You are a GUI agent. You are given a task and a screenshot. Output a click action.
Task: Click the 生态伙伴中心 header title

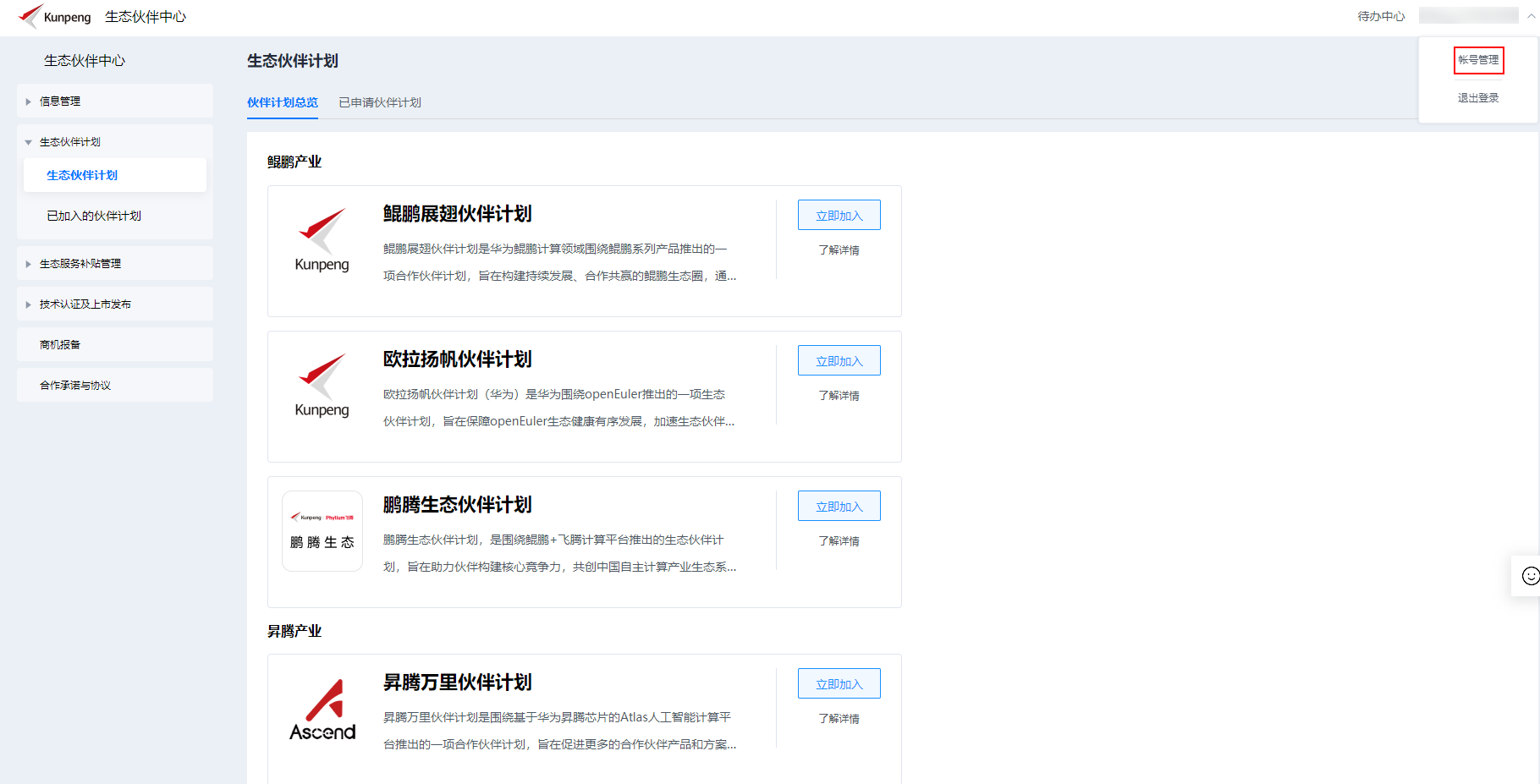click(146, 16)
